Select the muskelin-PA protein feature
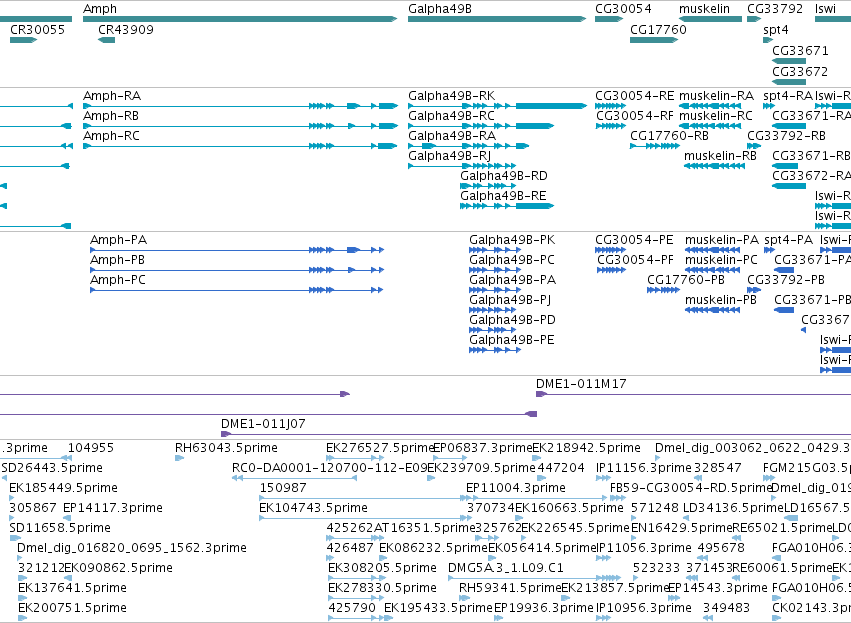The width and height of the screenshot is (851, 623). click(713, 250)
